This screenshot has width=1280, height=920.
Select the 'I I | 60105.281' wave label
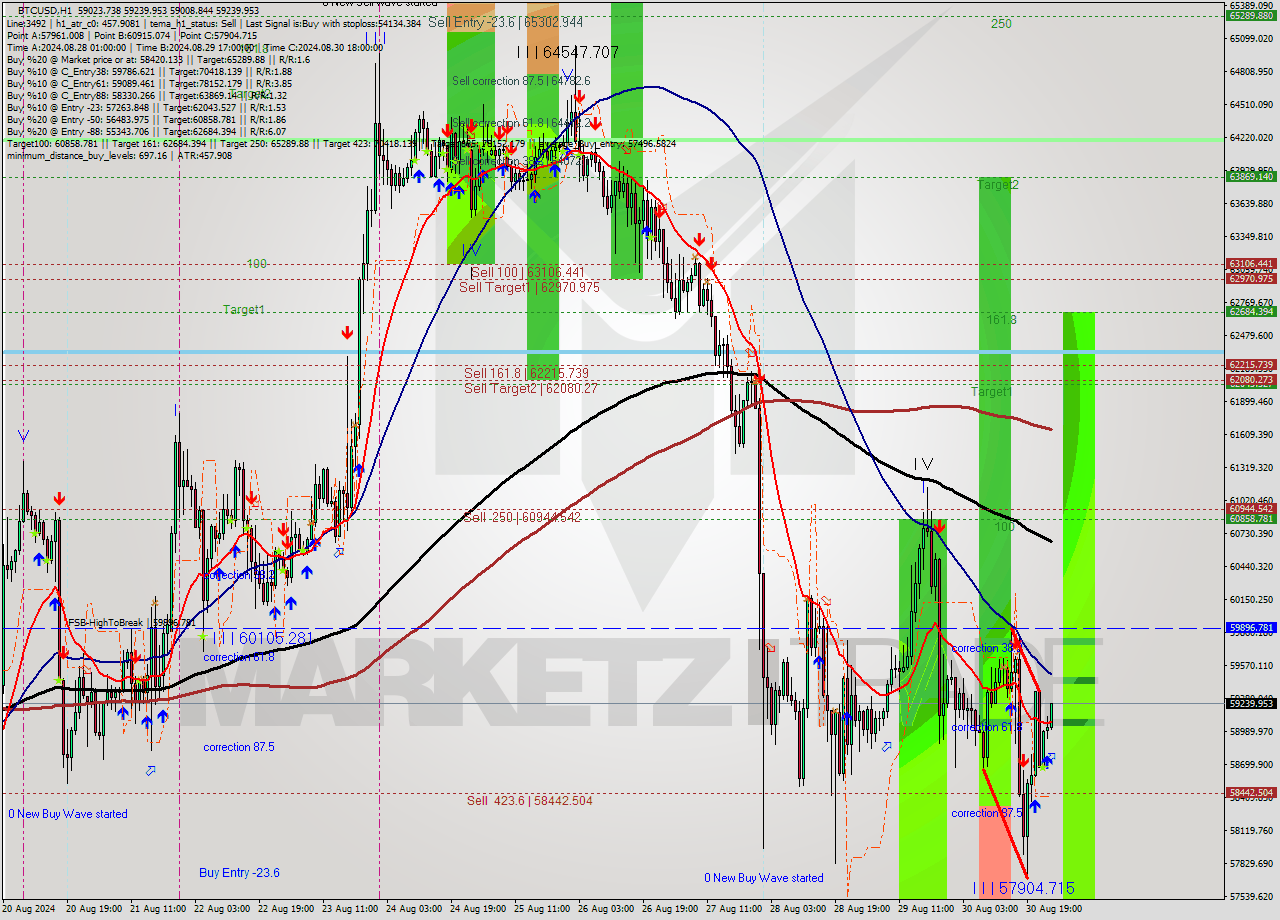[264, 637]
